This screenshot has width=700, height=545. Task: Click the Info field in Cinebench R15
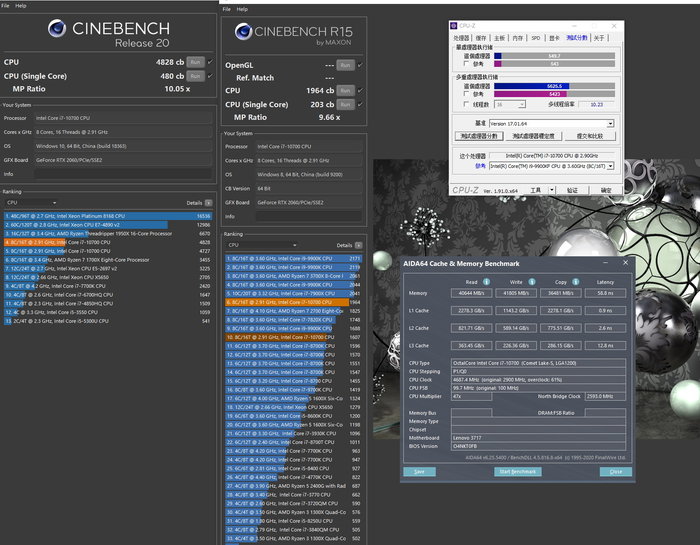(x=308, y=216)
